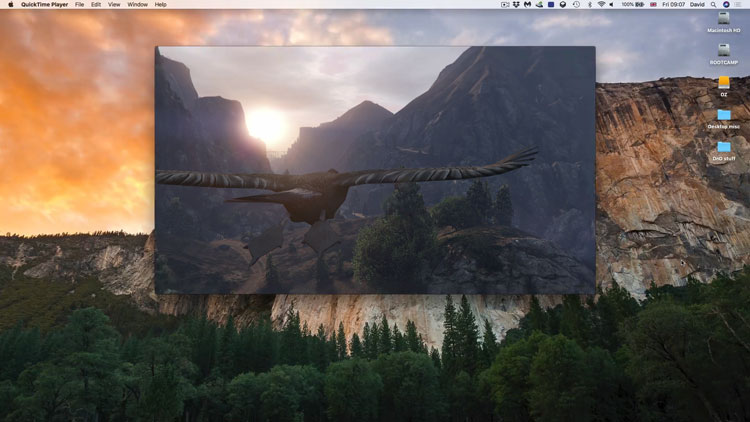Viewport: 750px width, 422px height.
Task: Open the File menu
Action: (x=80, y=4)
